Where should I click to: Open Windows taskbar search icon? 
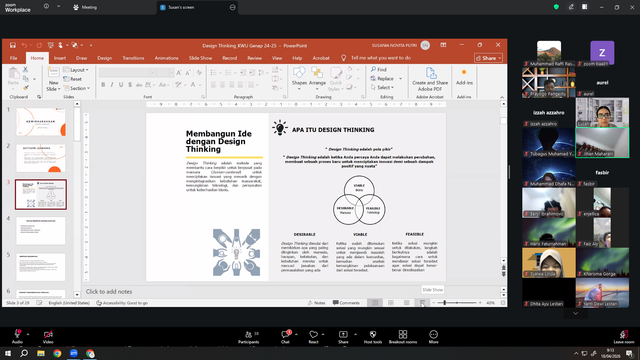coord(24,353)
